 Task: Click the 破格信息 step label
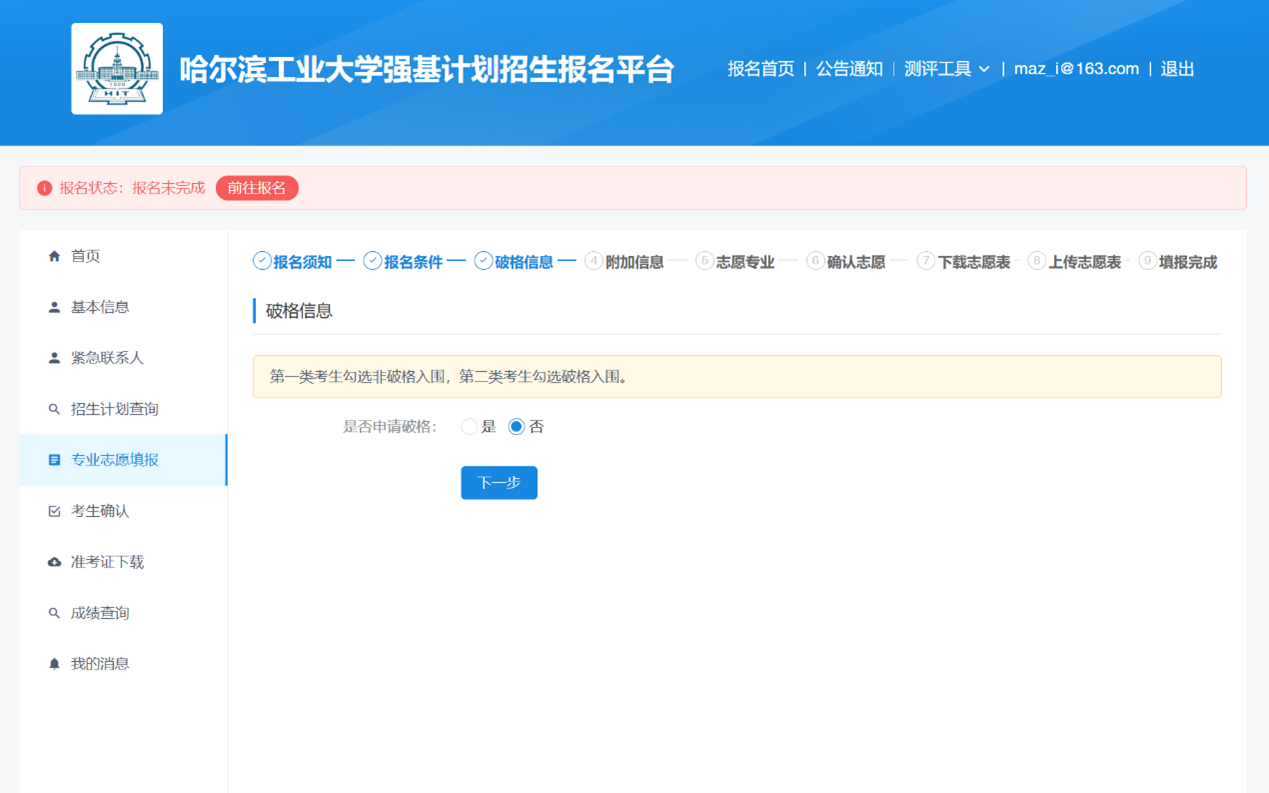tap(524, 262)
